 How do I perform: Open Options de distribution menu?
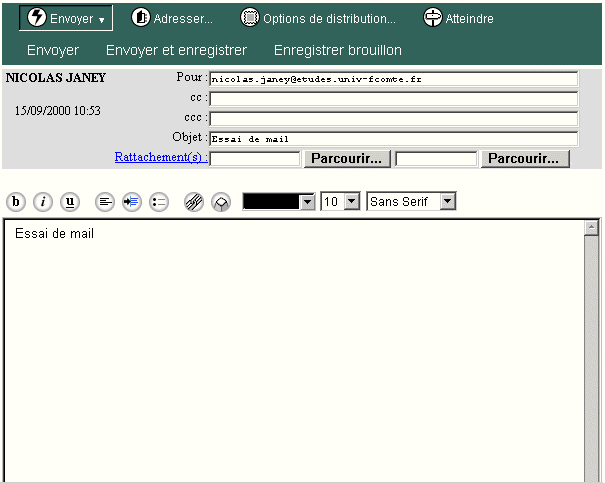(x=318, y=18)
